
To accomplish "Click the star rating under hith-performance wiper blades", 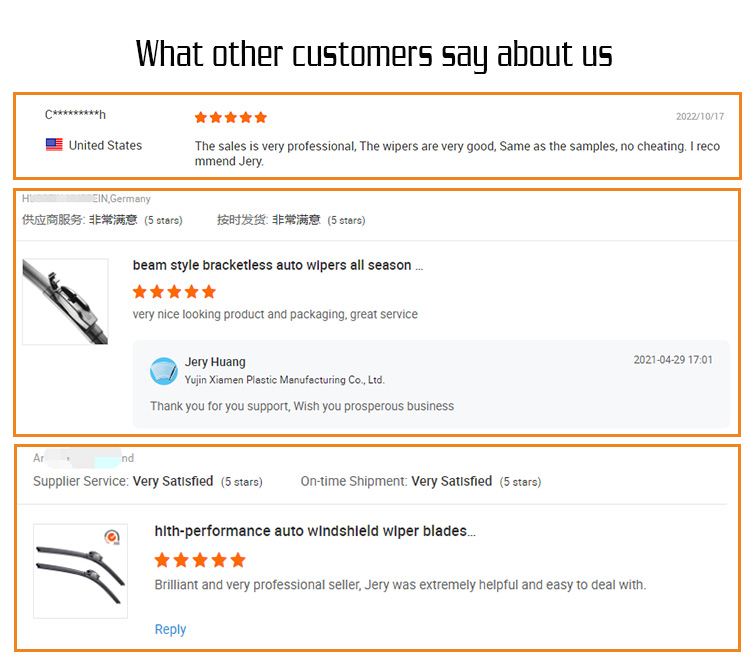I will click(200, 560).
